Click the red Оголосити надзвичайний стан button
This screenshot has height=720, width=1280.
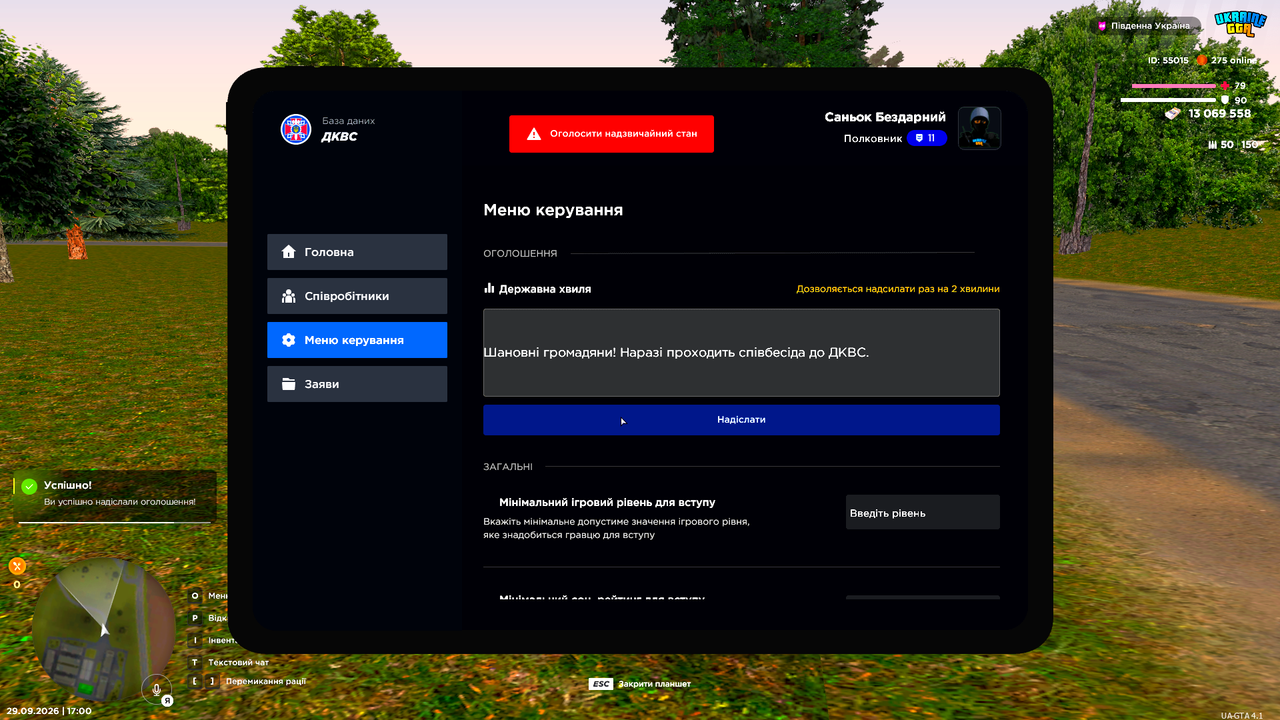click(611, 133)
